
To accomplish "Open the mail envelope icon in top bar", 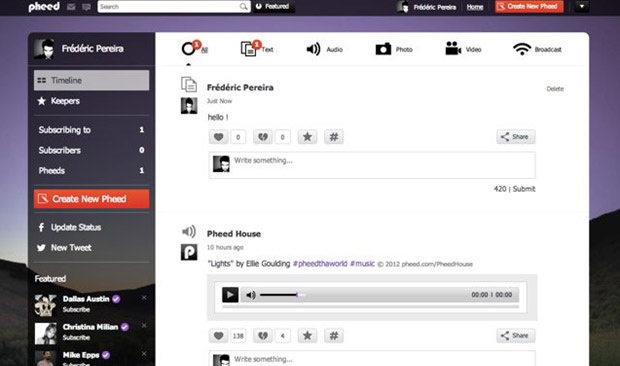I will point(71,7).
